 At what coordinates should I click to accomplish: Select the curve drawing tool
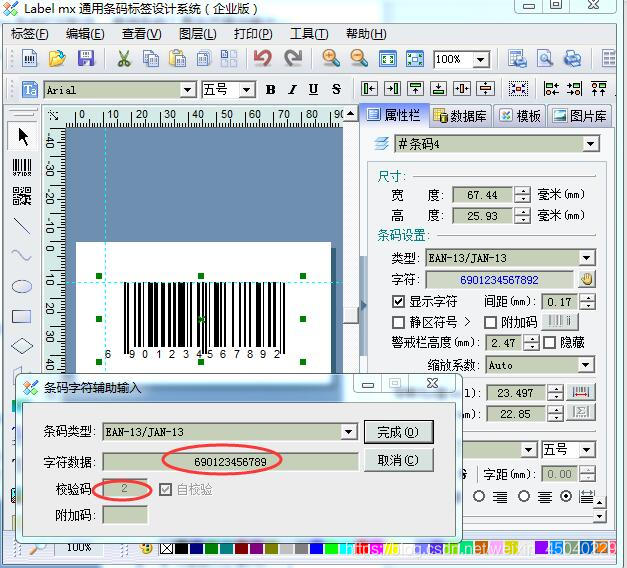[x=22, y=255]
